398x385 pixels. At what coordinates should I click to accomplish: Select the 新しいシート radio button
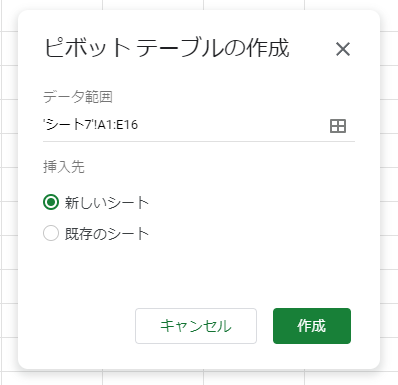pos(51,202)
